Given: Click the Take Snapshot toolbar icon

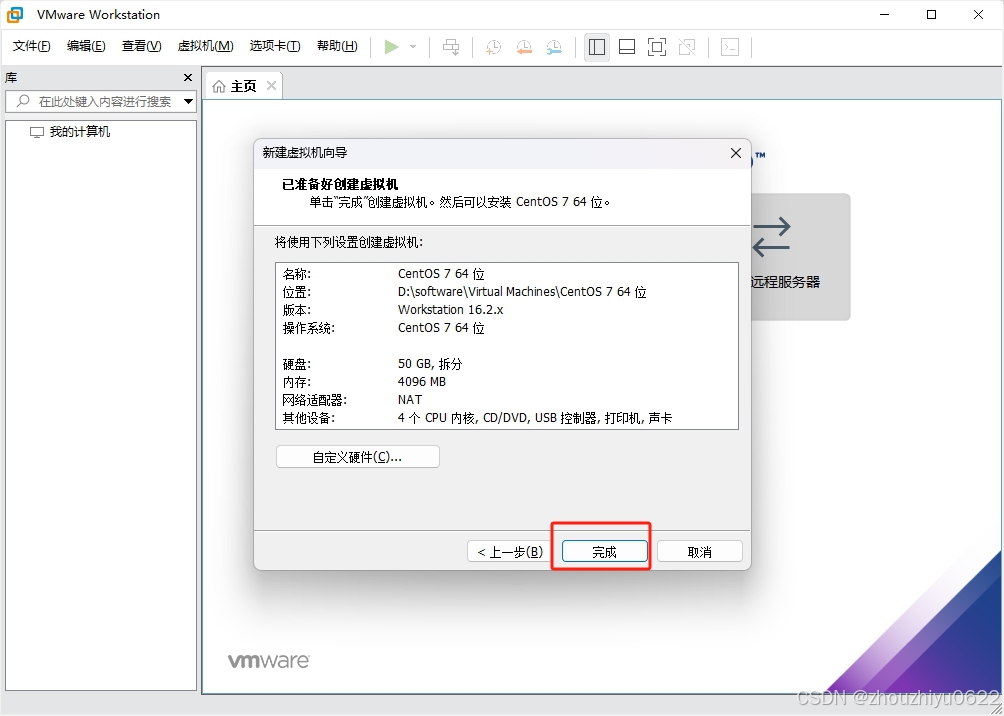Looking at the screenshot, I should [x=493, y=47].
